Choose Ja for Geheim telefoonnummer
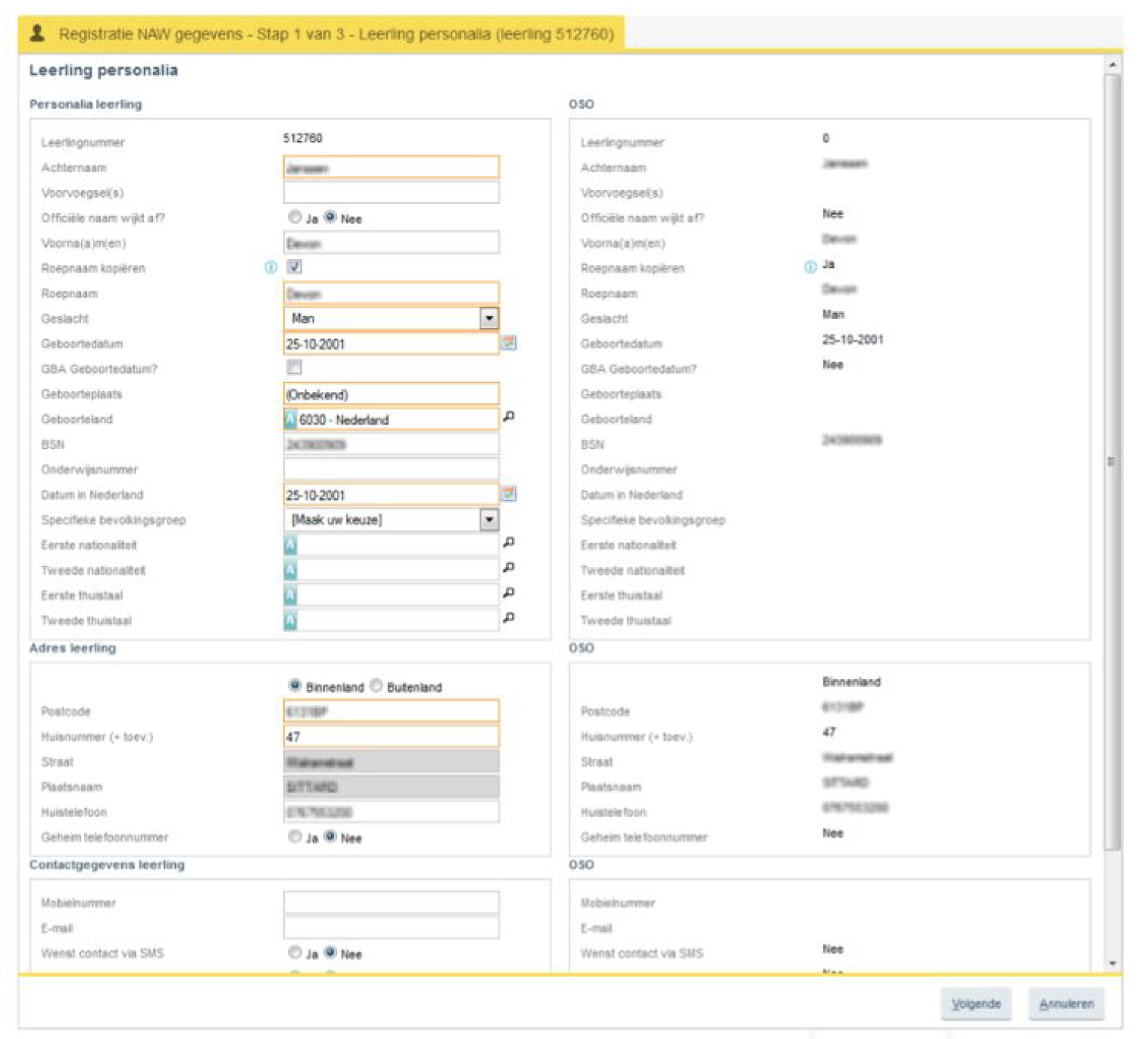 (x=295, y=837)
